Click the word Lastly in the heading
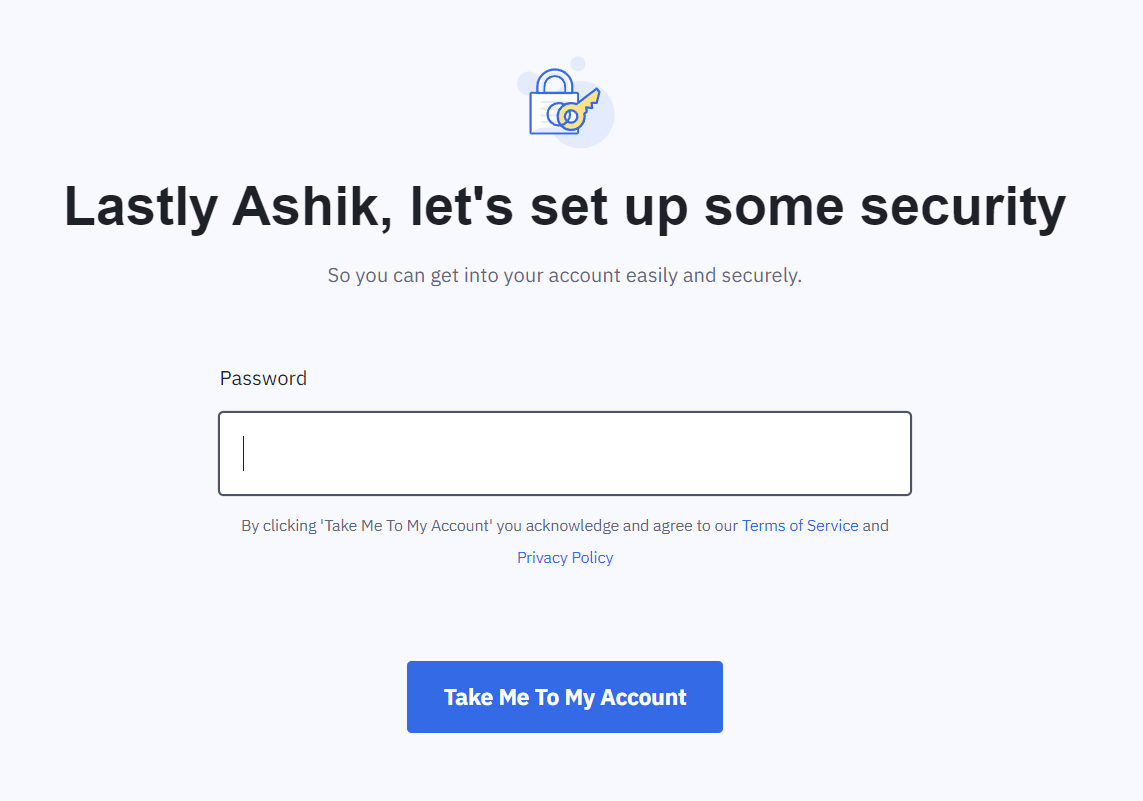Screen dimensions: 1143x801 point(141,207)
